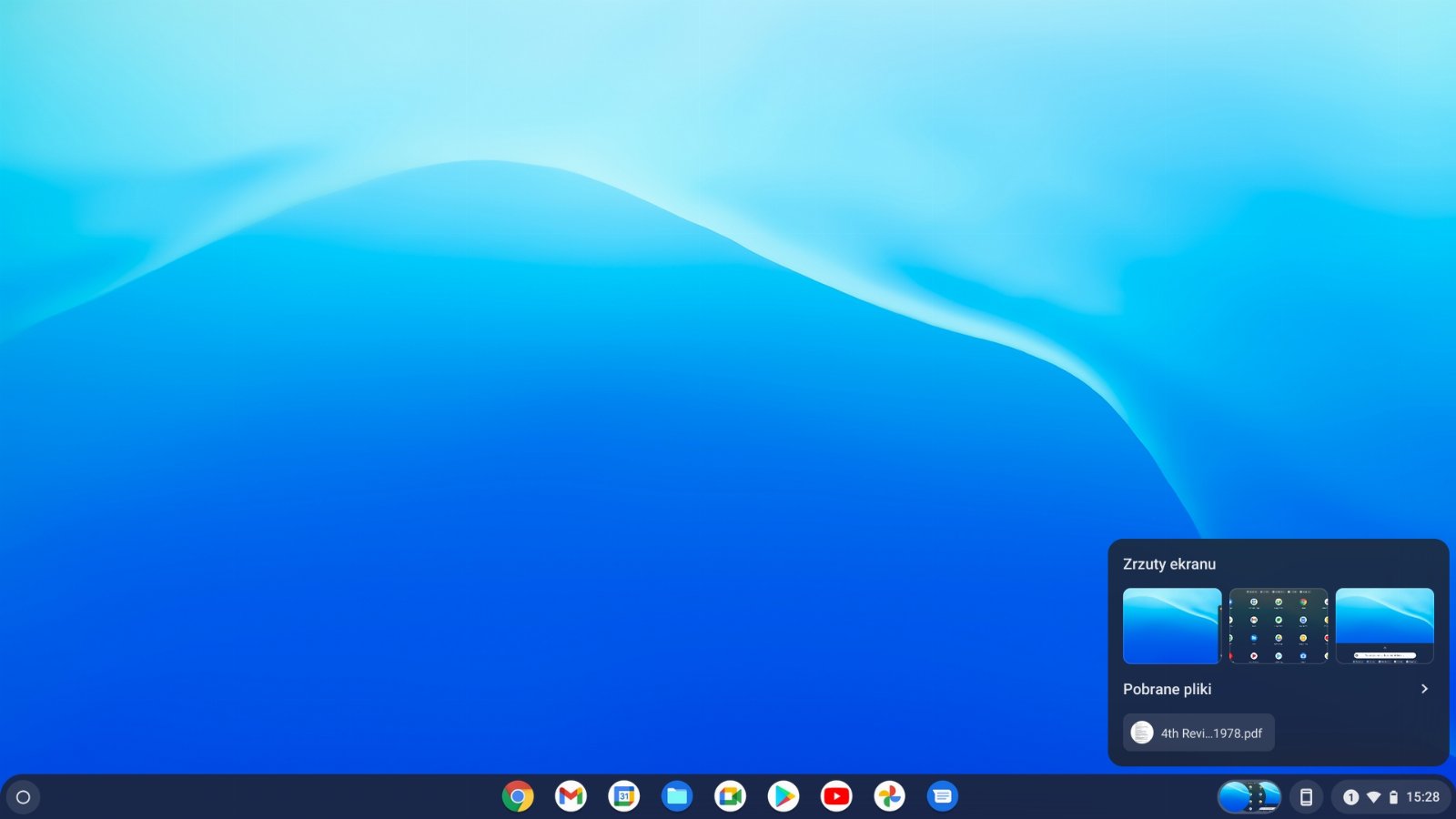The image size is (1456, 819).
Task: Expand Pobrane pliki with the chevron arrow
Action: point(1424,689)
